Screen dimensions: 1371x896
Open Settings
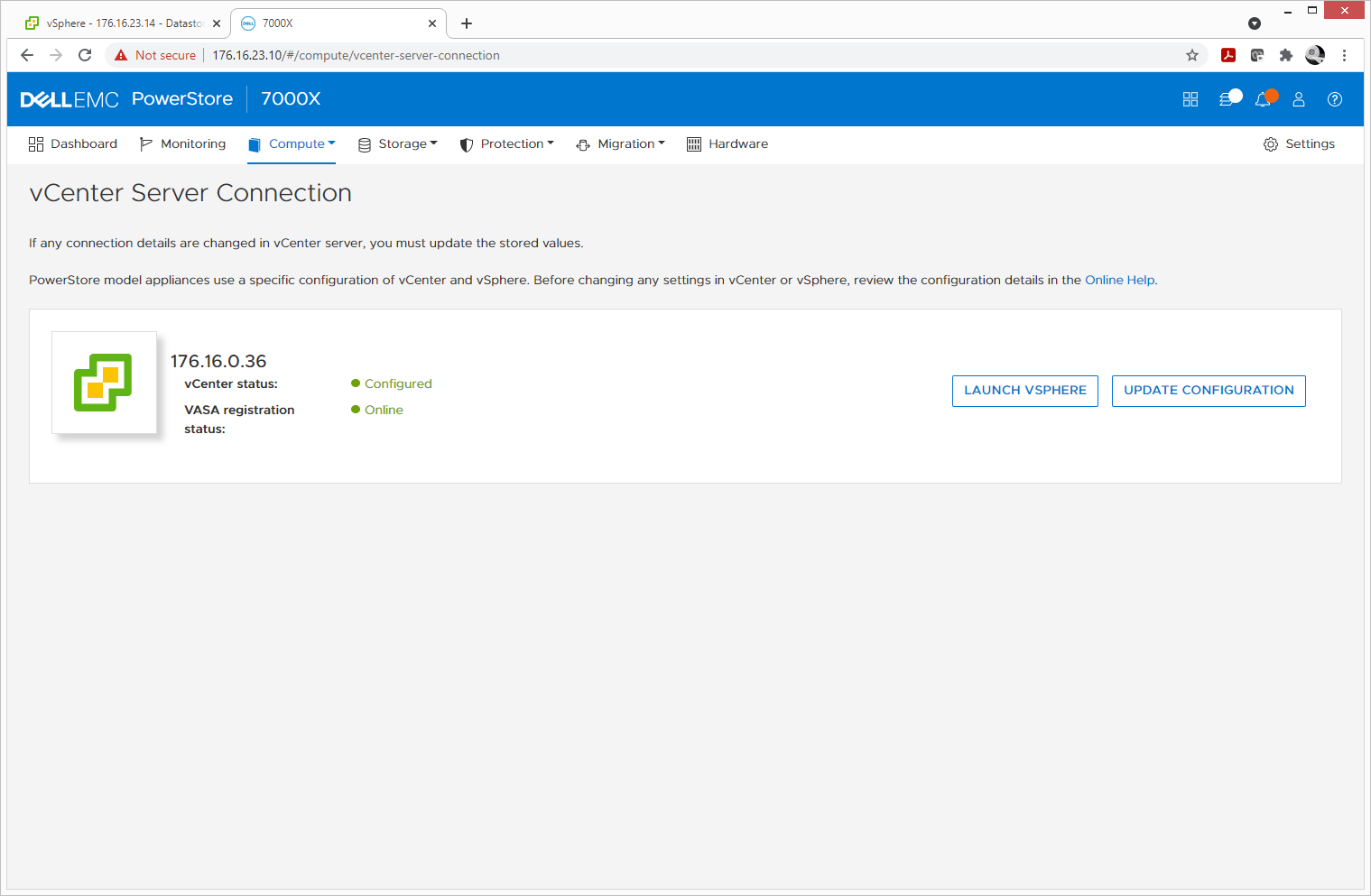click(x=1299, y=144)
